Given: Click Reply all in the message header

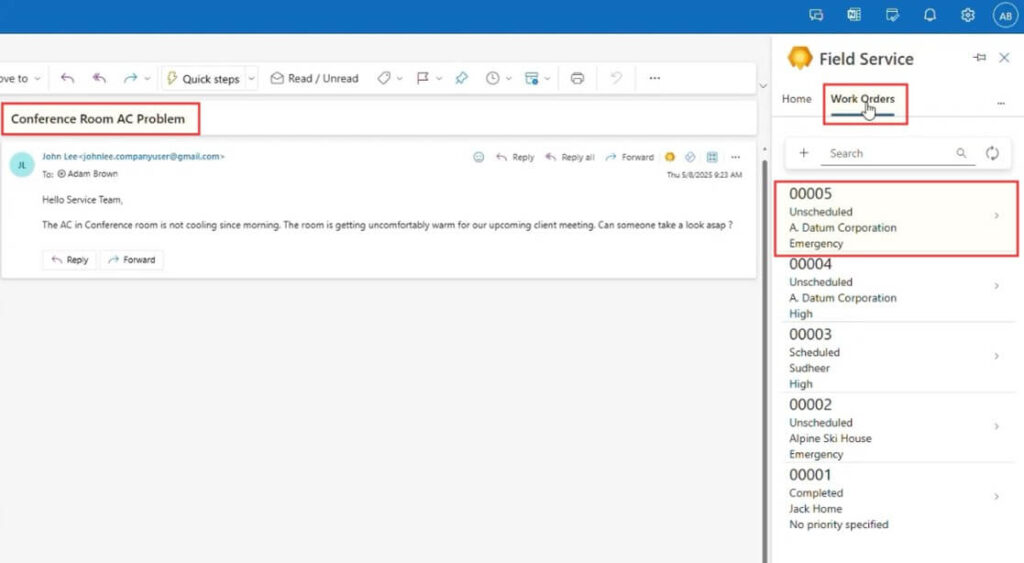Looking at the screenshot, I should point(570,157).
